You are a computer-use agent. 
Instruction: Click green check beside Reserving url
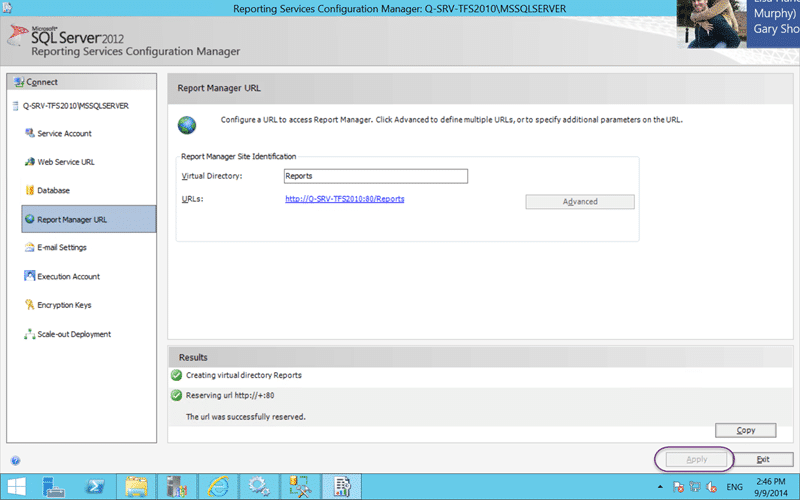(177, 395)
